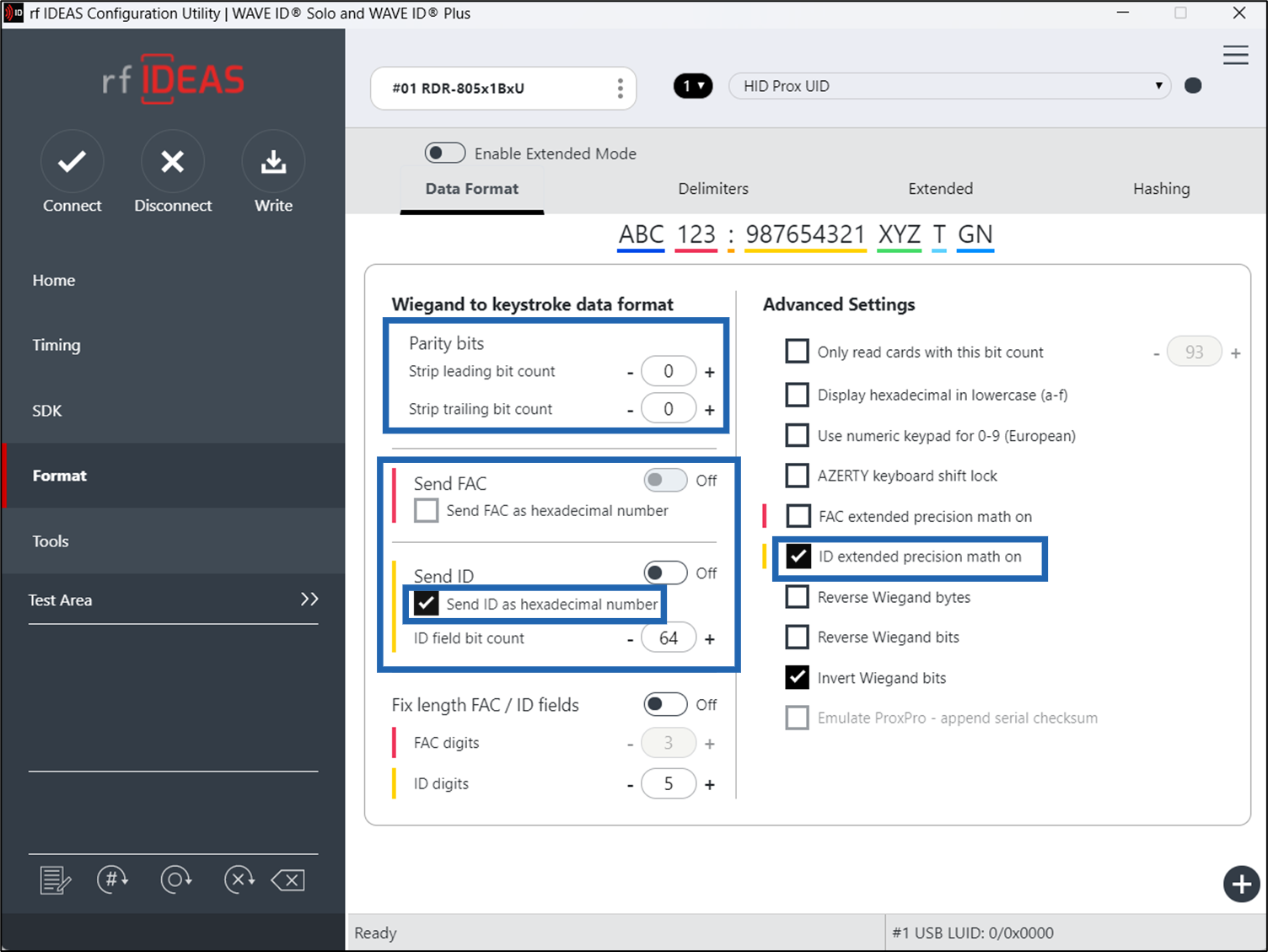Select the Data Format tab
Screen dimensions: 1268x952
point(472,189)
